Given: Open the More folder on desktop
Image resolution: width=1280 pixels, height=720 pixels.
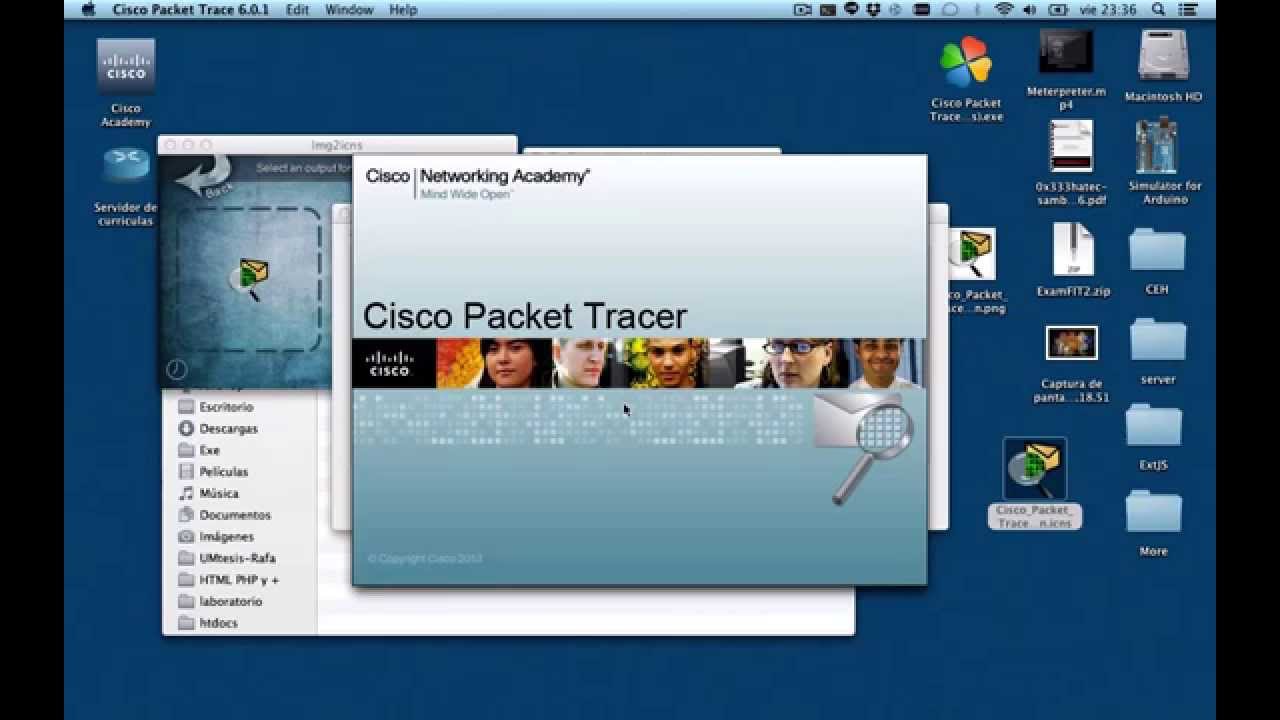Looking at the screenshot, I should pyautogui.click(x=1154, y=512).
